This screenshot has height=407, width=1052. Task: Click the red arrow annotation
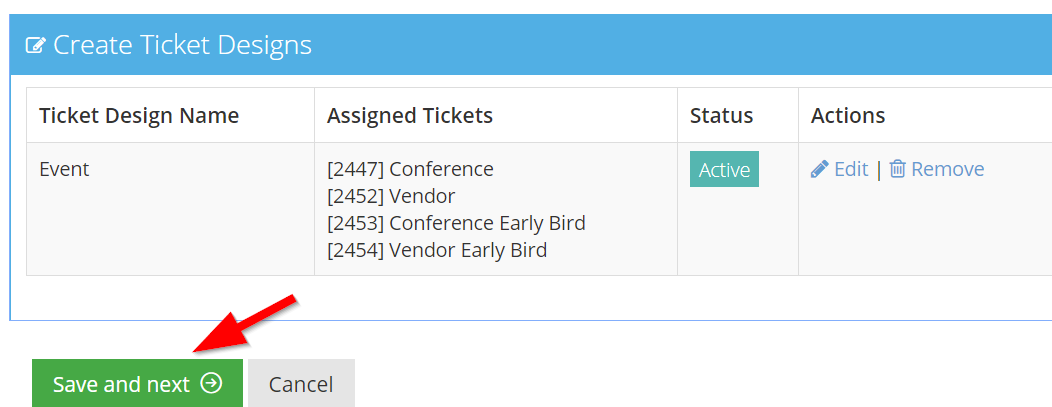pyautogui.click(x=243, y=323)
